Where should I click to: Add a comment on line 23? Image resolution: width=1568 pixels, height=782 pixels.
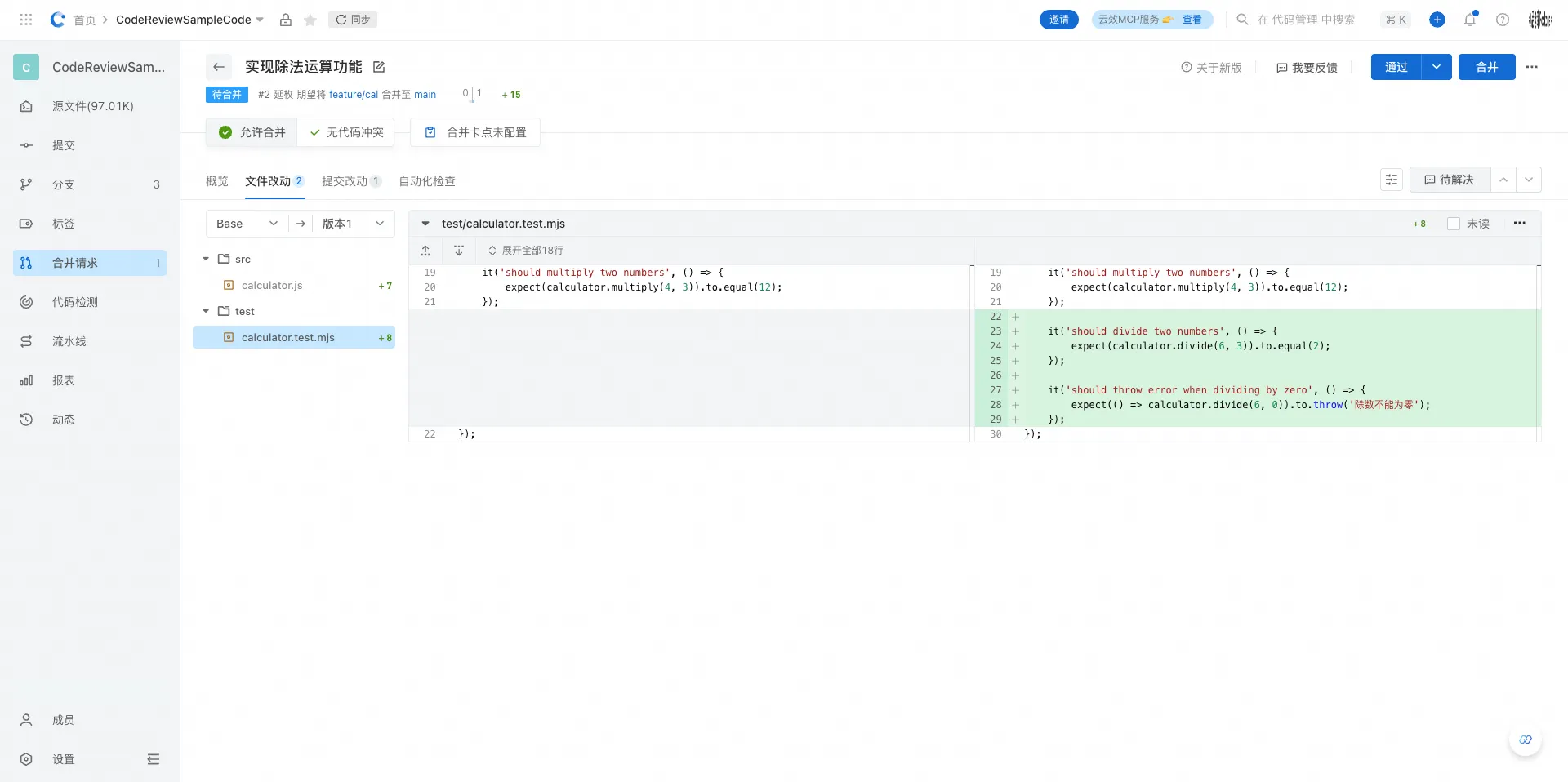coord(1016,331)
